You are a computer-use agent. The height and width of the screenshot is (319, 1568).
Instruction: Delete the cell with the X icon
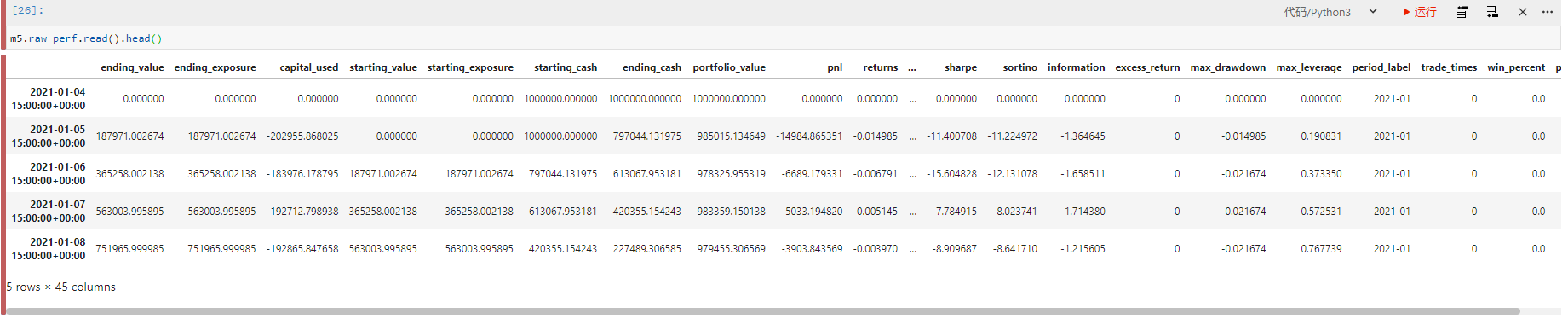[x=1523, y=12]
